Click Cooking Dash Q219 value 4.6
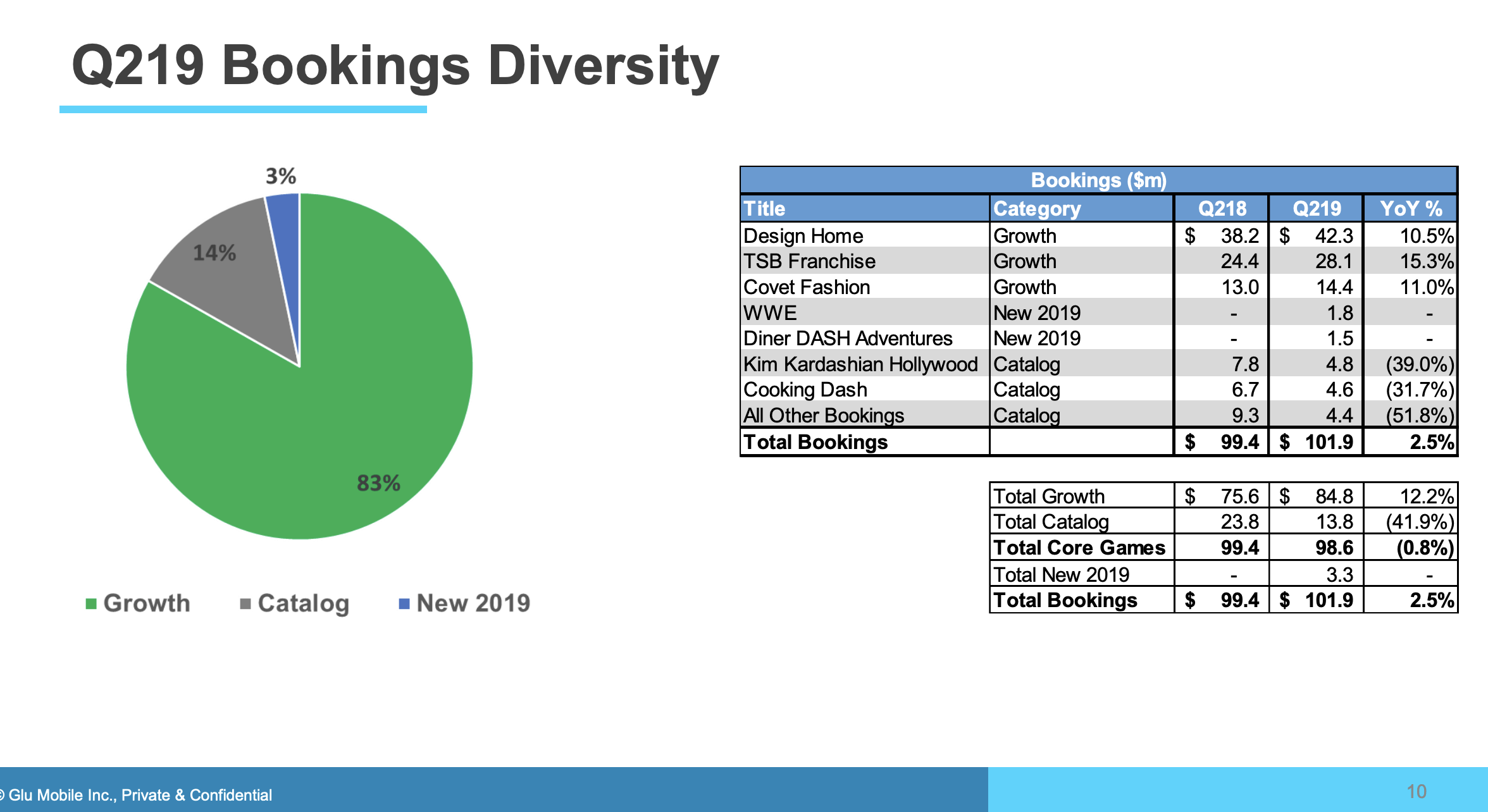This screenshot has height=812, width=1488. (1339, 390)
